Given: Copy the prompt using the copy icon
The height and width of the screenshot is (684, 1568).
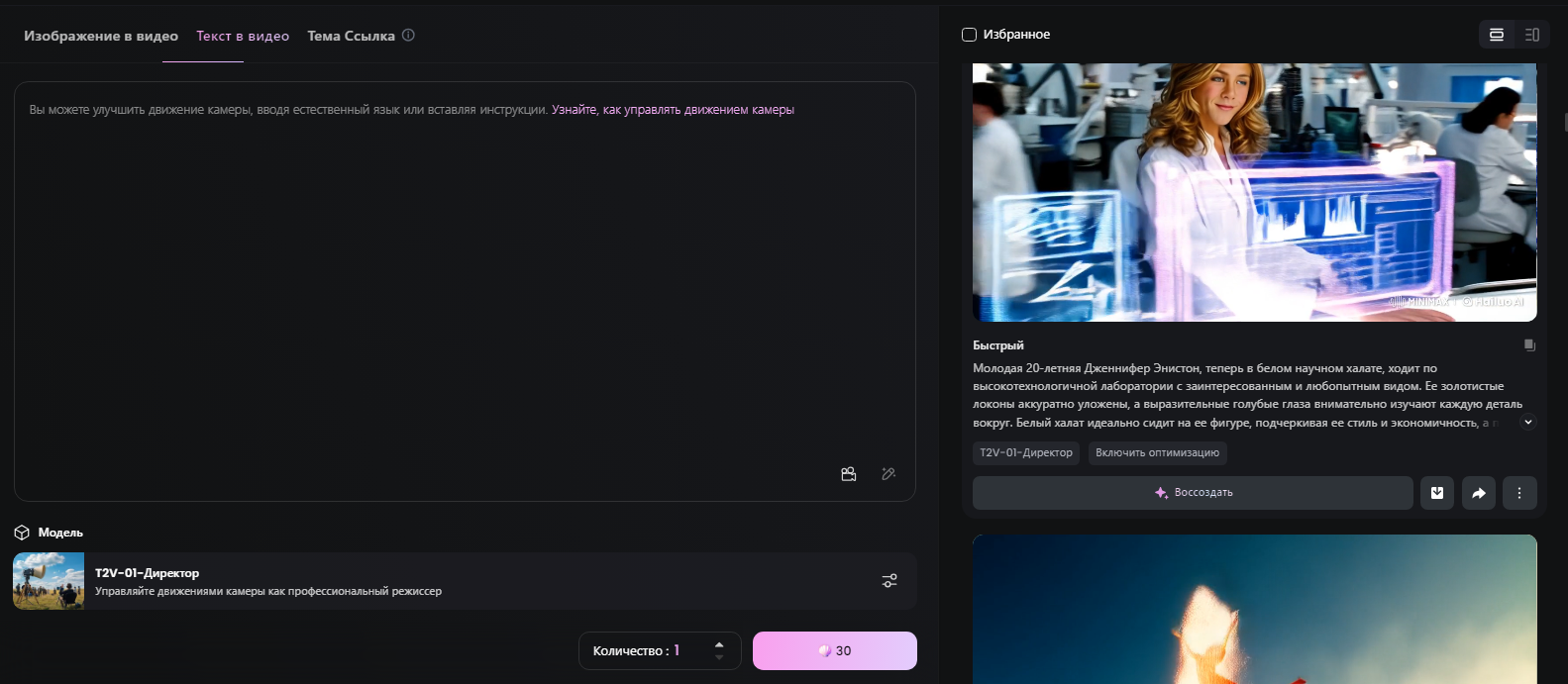Looking at the screenshot, I should [x=1529, y=345].
